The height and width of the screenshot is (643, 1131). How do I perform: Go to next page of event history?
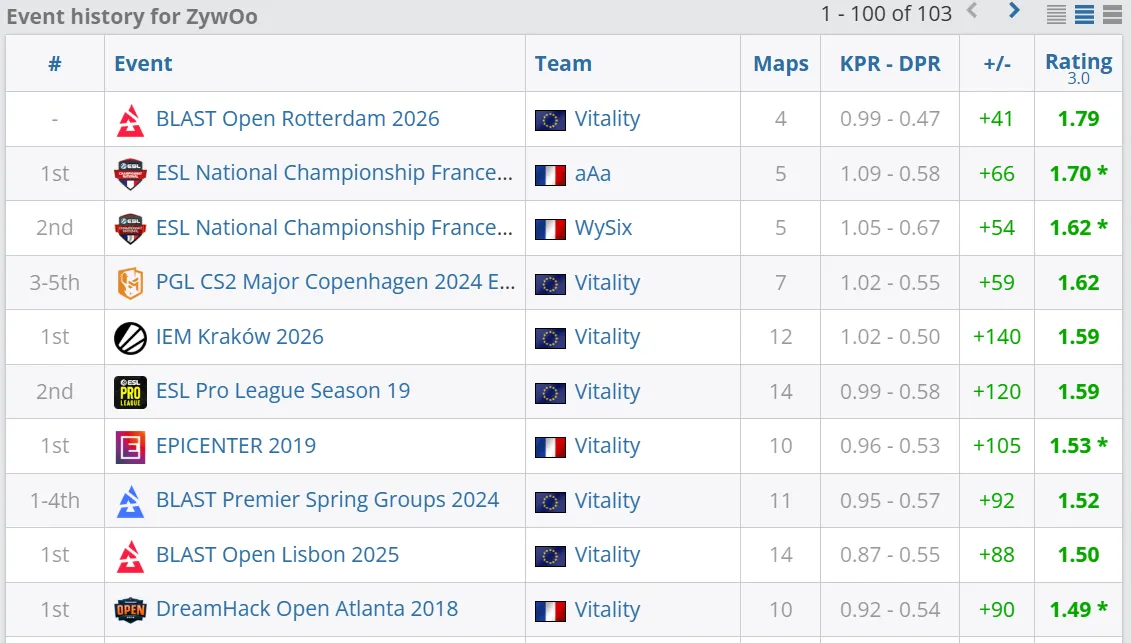click(1014, 12)
